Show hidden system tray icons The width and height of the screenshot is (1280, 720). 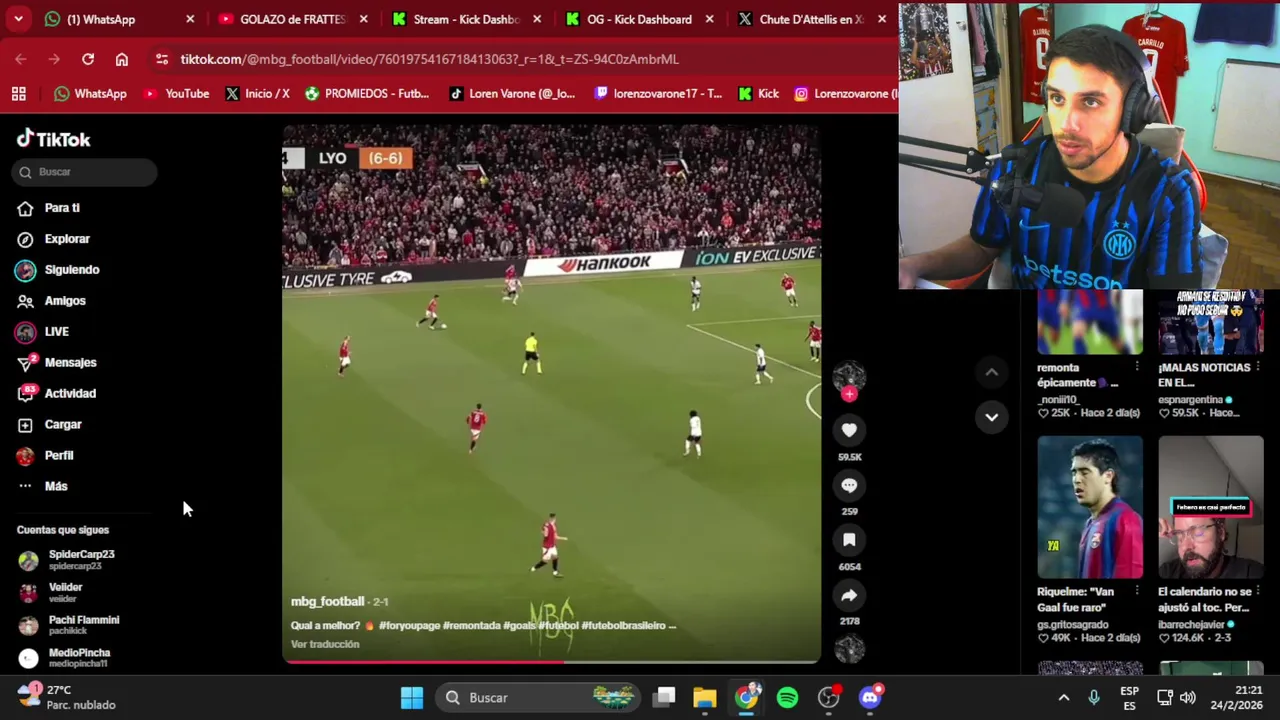tap(1063, 698)
